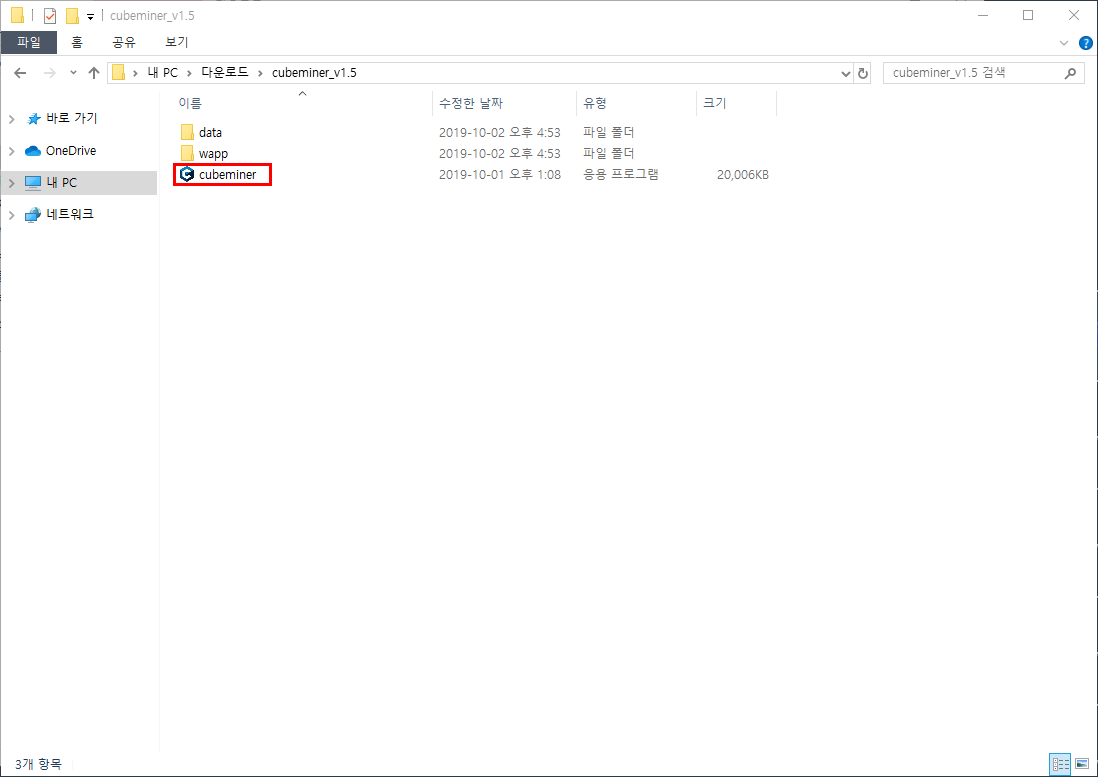
Task: Click 내 PC in the address path
Action: point(162,73)
